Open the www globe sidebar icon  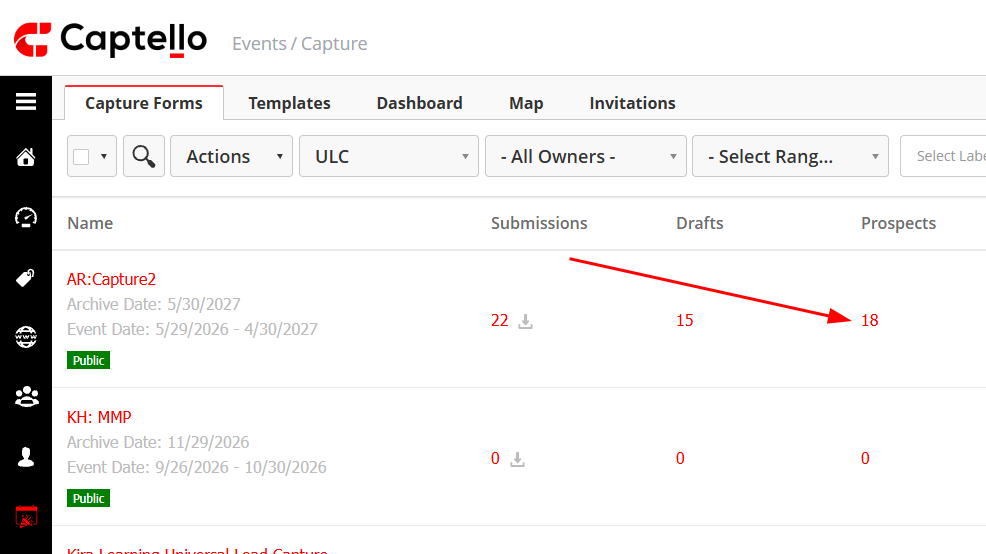pyautogui.click(x=26, y=337)
